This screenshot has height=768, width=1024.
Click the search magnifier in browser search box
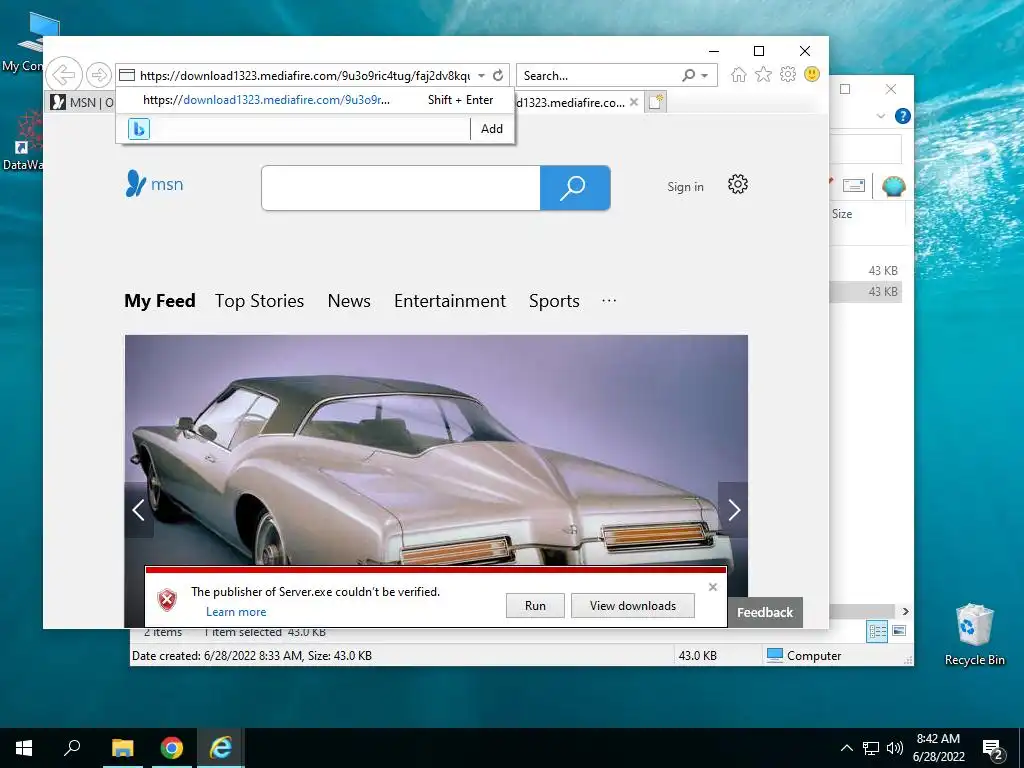pos(688,75)
